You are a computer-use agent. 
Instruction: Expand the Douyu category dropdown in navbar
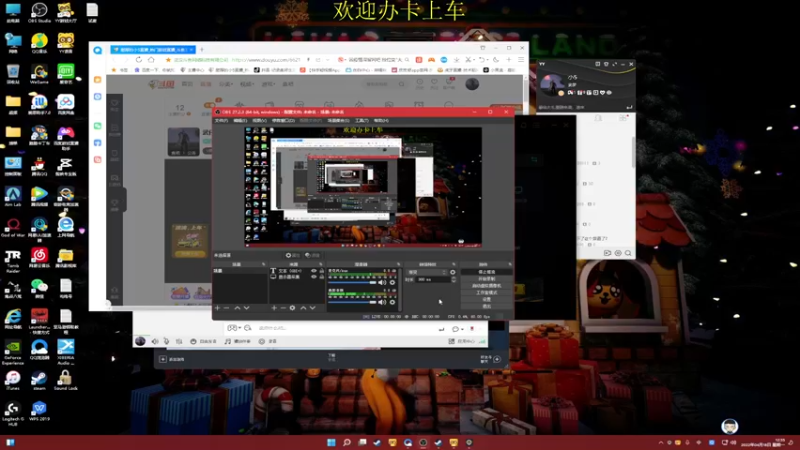[x=226, y=84]
